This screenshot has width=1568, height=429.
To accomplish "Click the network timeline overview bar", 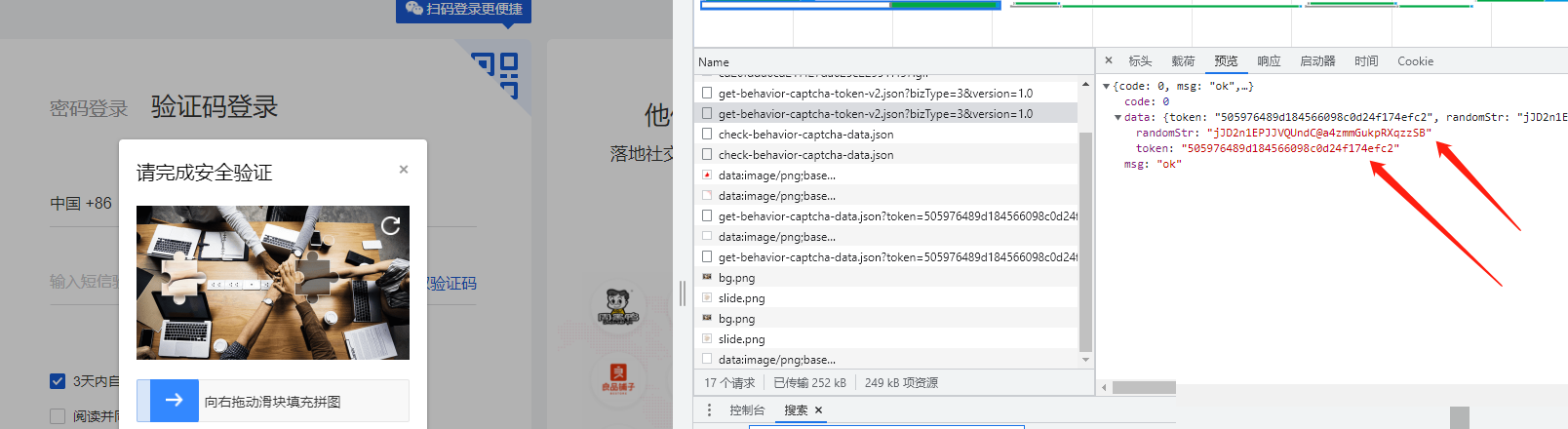I will pos(850,5).
